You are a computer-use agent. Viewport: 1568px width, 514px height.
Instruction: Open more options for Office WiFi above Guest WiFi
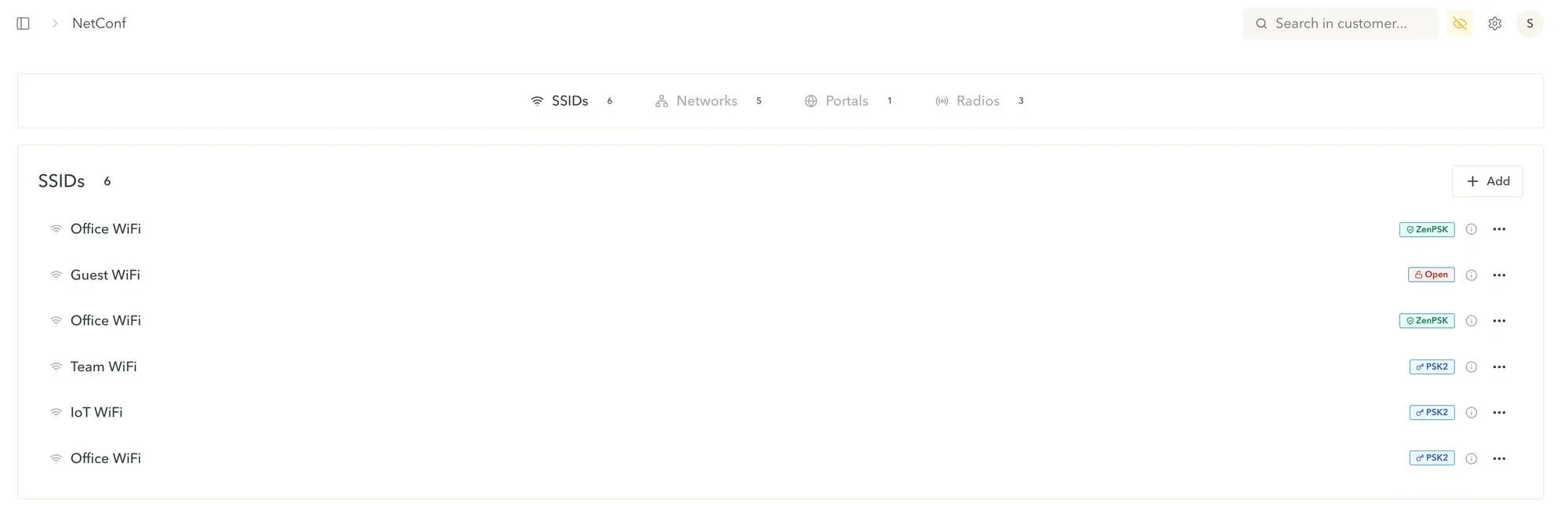(1499, 229)
